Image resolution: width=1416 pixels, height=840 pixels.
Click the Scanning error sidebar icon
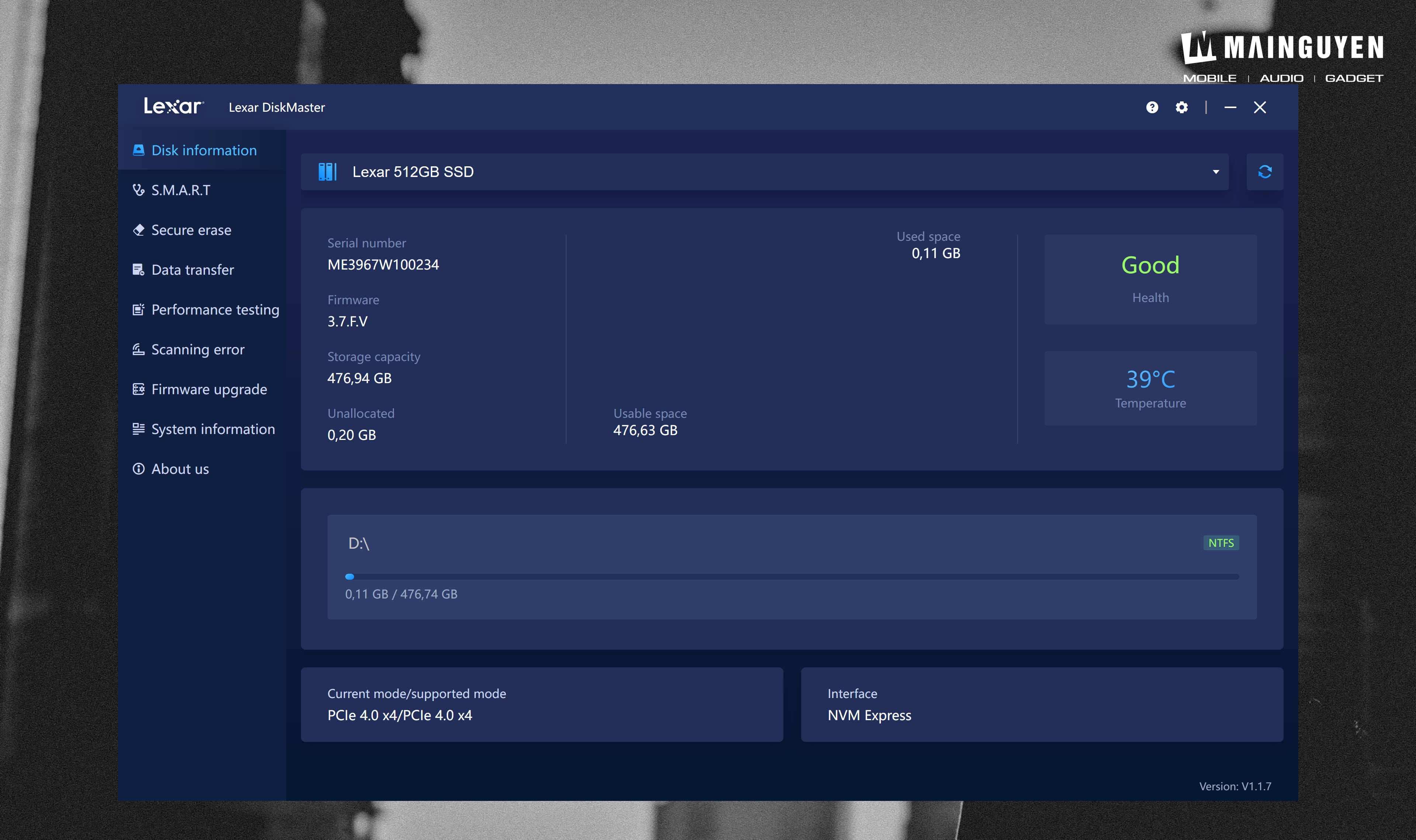138,349
